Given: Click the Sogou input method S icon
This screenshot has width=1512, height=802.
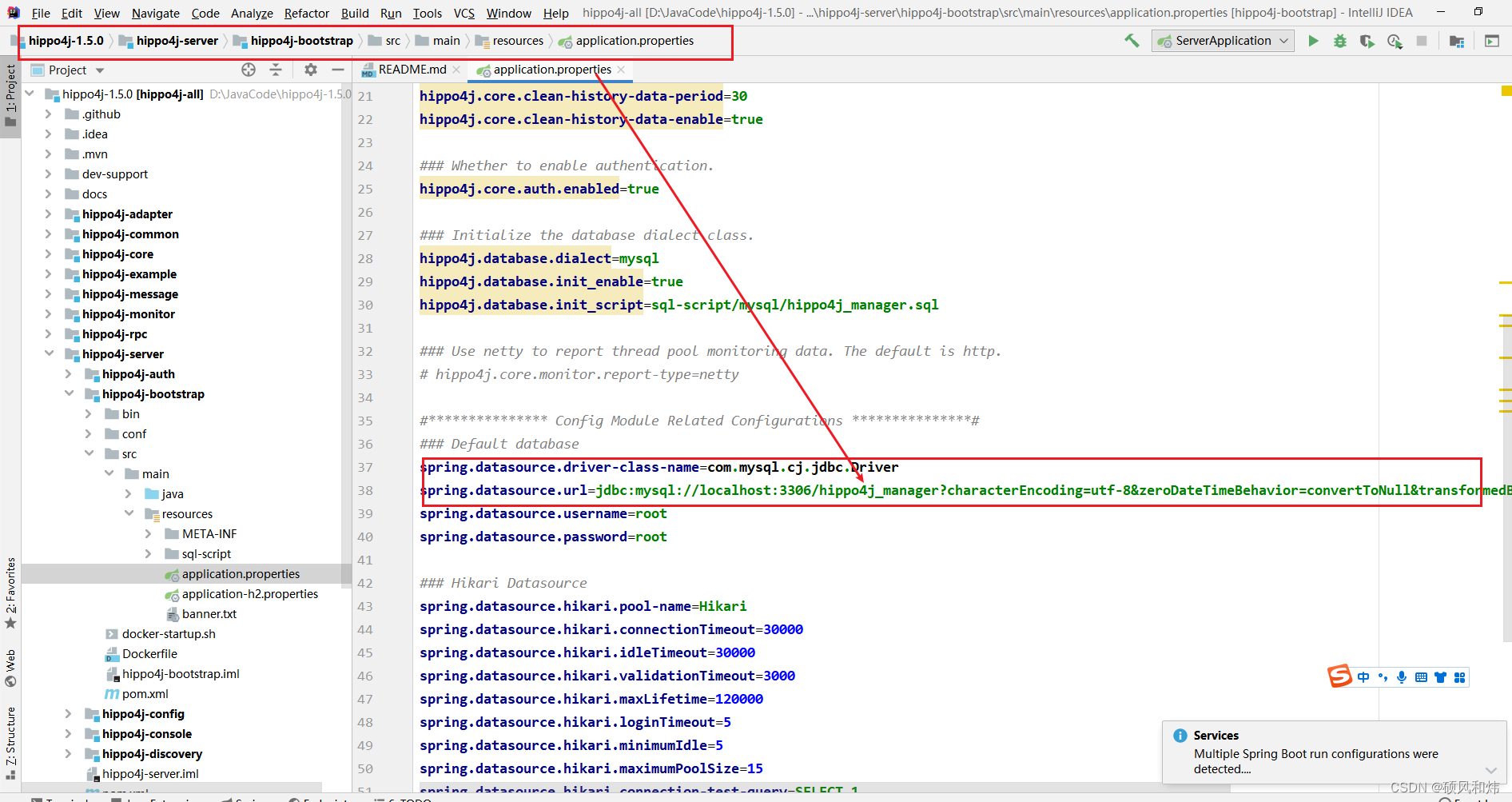Looking at the screenshot, I should pyautogui.click(x=1340, y=676).
